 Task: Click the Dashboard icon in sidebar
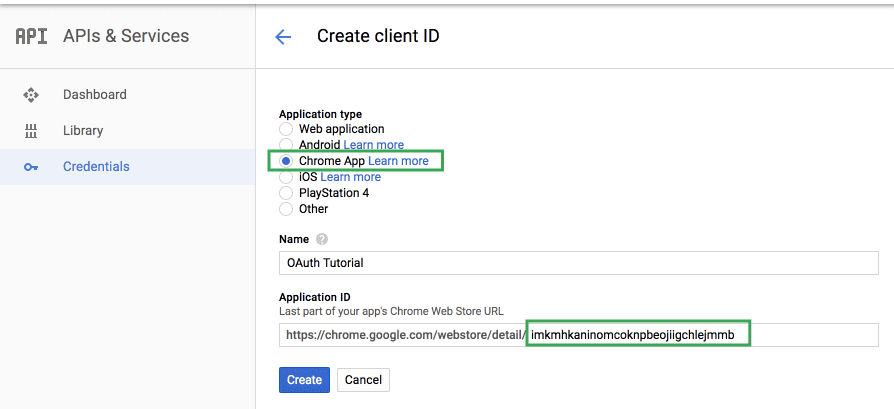[x=31, y=95]
